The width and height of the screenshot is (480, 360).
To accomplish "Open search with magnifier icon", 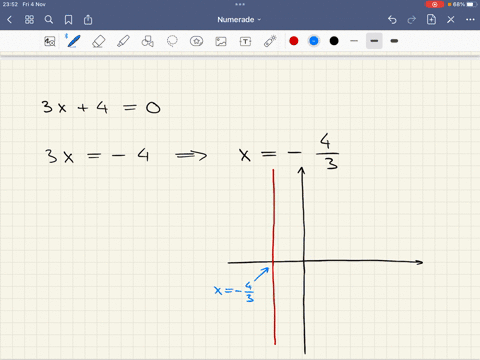I will pos(49,20).
